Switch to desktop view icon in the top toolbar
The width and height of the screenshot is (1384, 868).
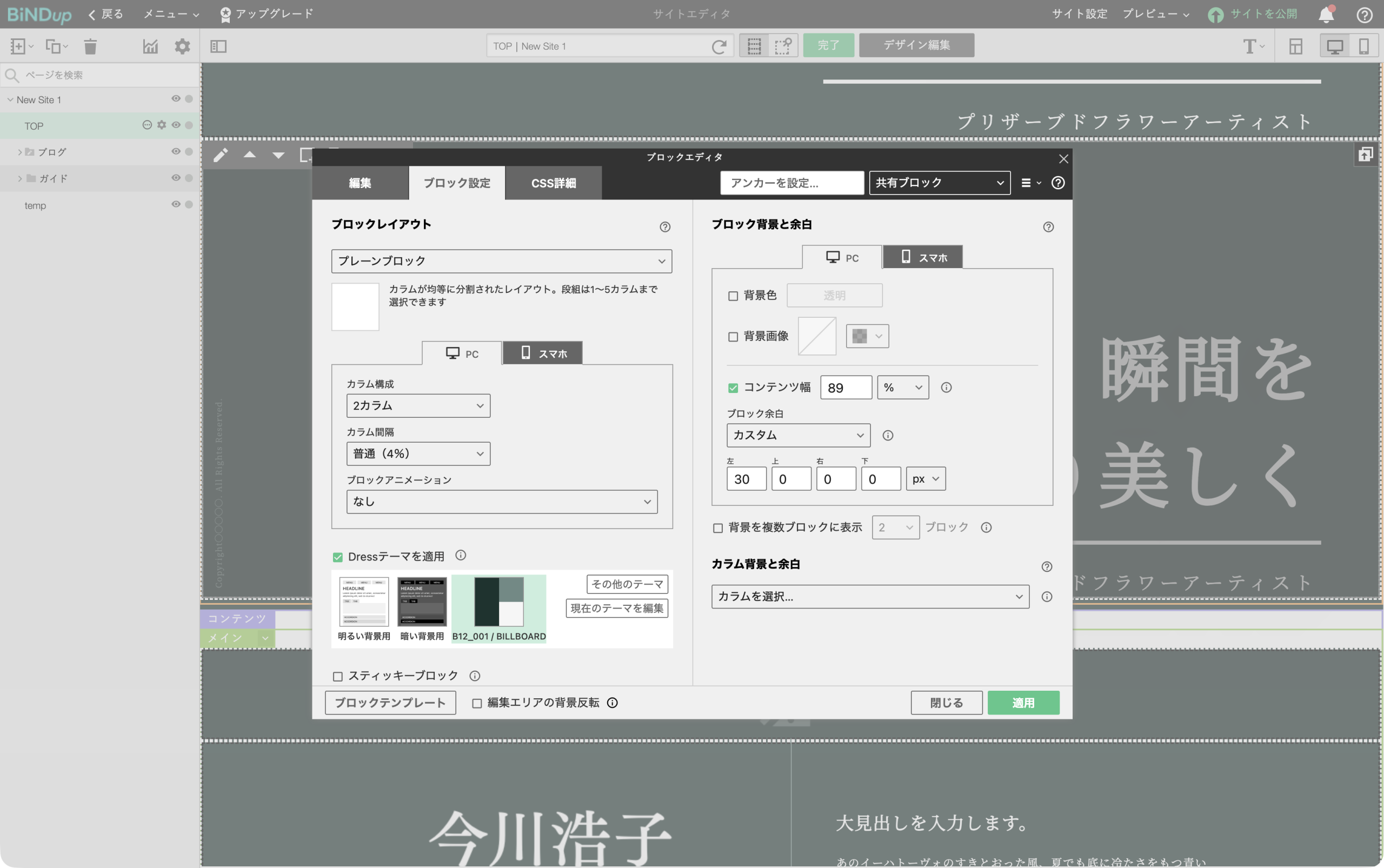click(x=1335, y=46)
